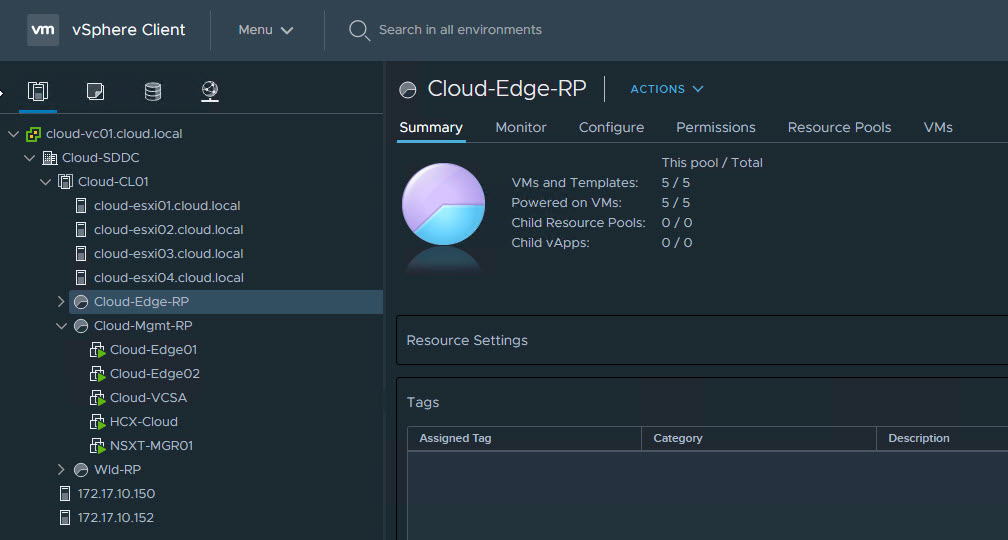Collapse the Cloud-Mgmt-RP resource pool

click(x=62, y=326)
